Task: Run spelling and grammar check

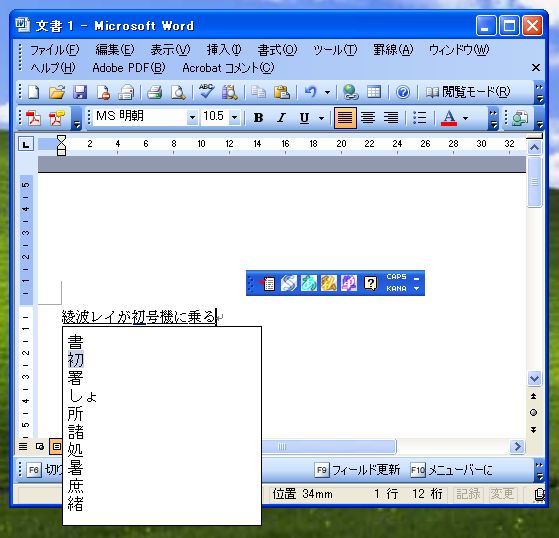Action: coord(206,92)
